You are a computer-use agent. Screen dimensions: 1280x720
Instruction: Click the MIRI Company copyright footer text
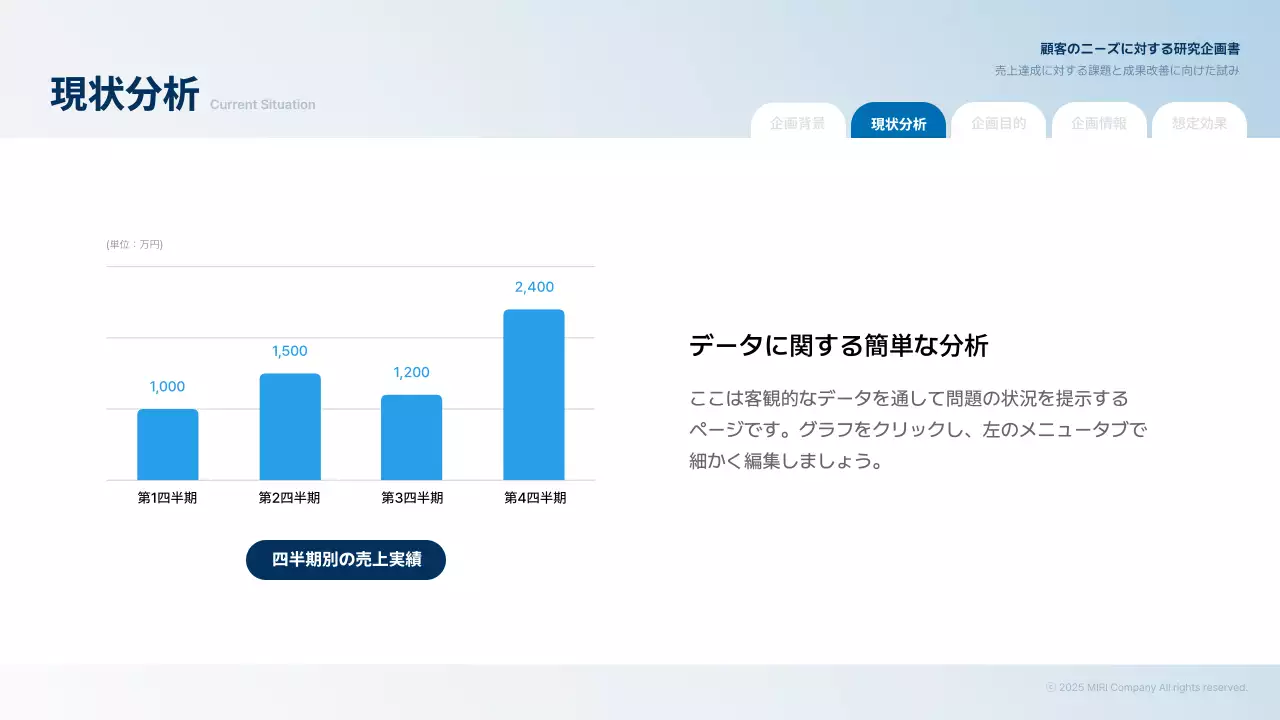[1146, 687]
